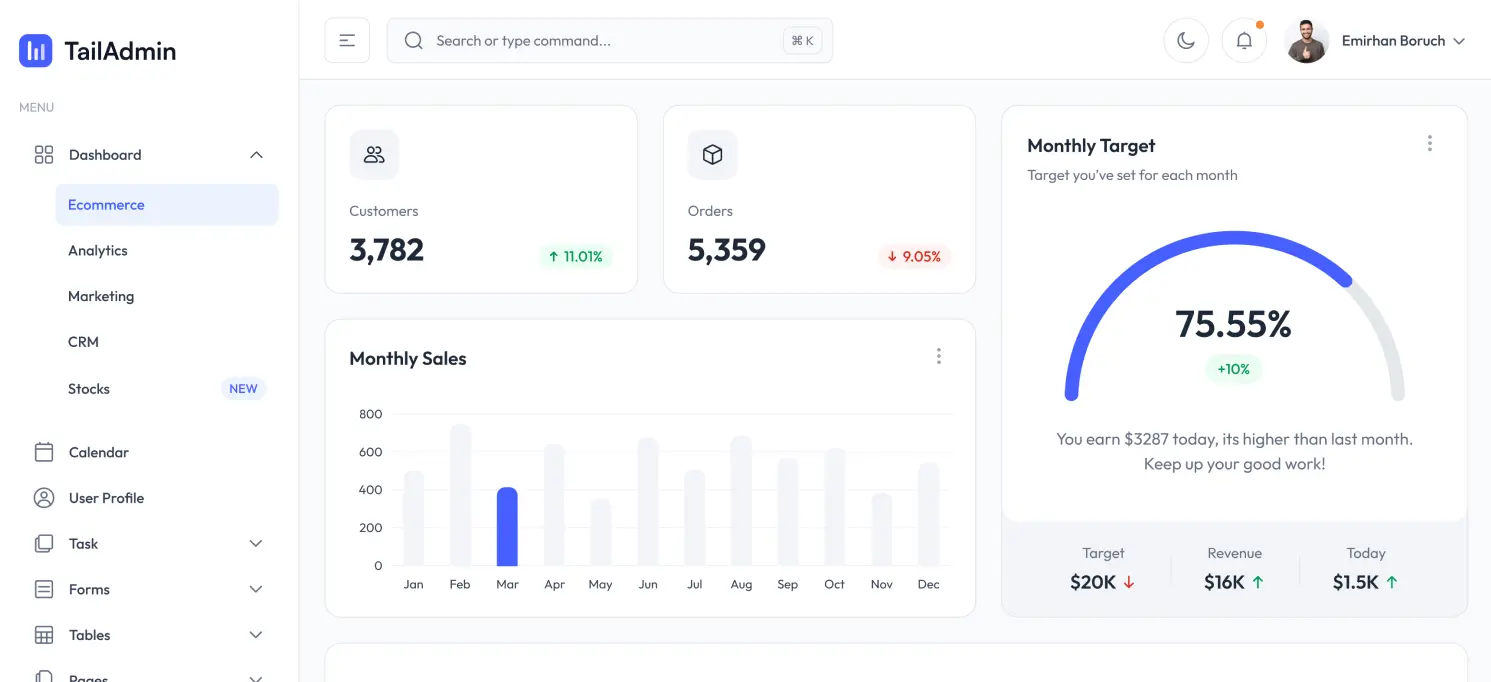
Task: Open Stocks marked NEW
Action: click(x=89, y=389)
